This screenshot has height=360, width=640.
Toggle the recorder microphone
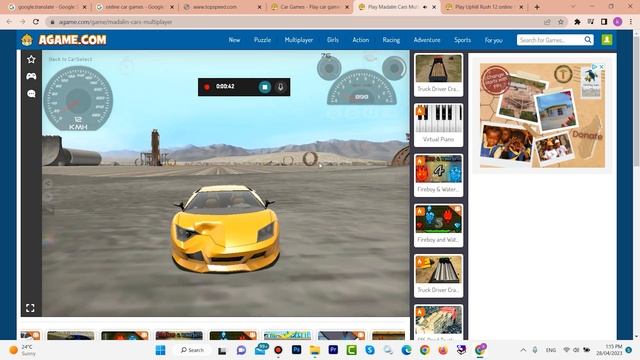pyautogui.click(x=280, y=87)
